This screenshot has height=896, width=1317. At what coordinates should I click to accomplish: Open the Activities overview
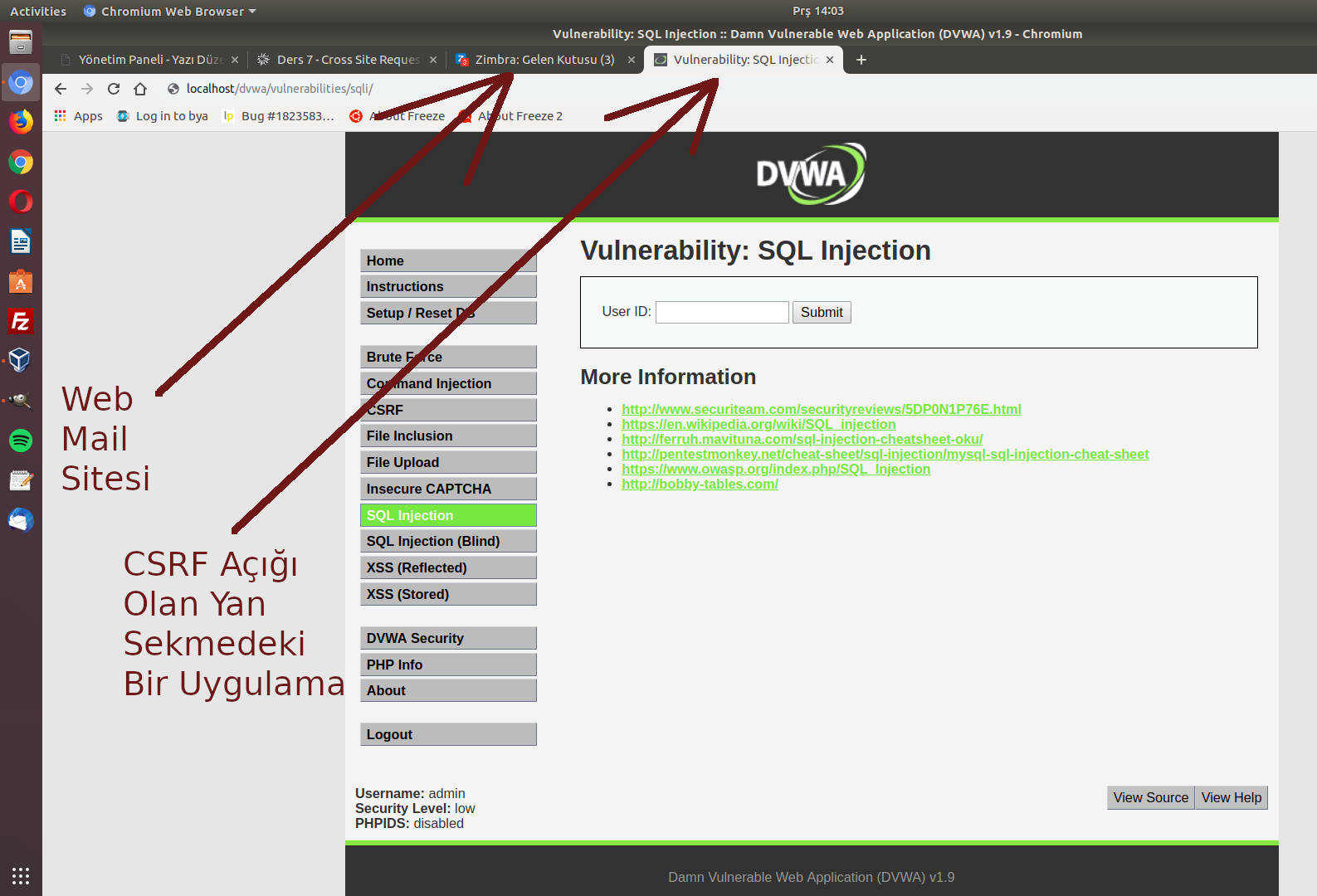(x=38, y=11)
